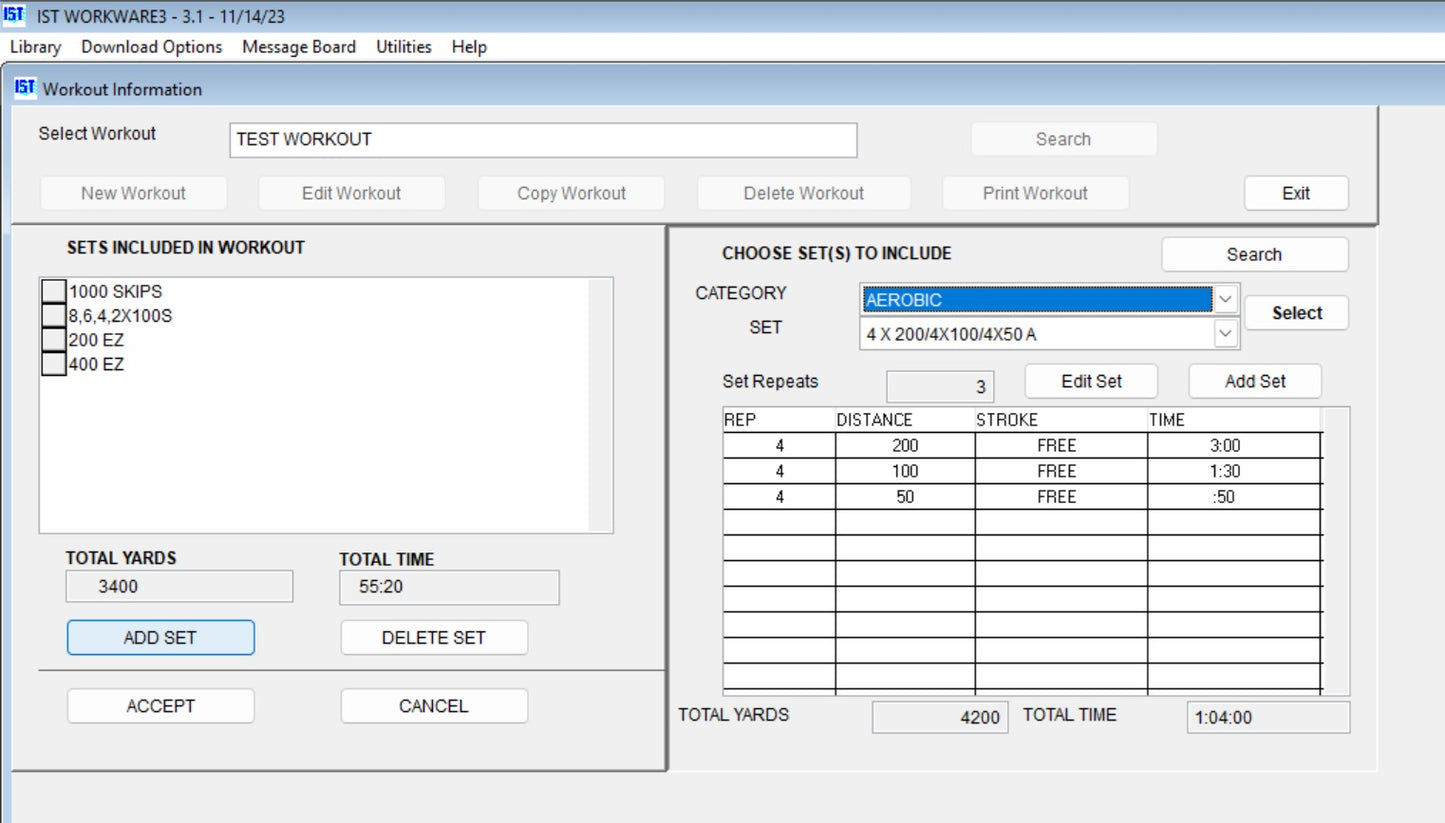
Task: Open the Help menu
Action: pos(469,47)
